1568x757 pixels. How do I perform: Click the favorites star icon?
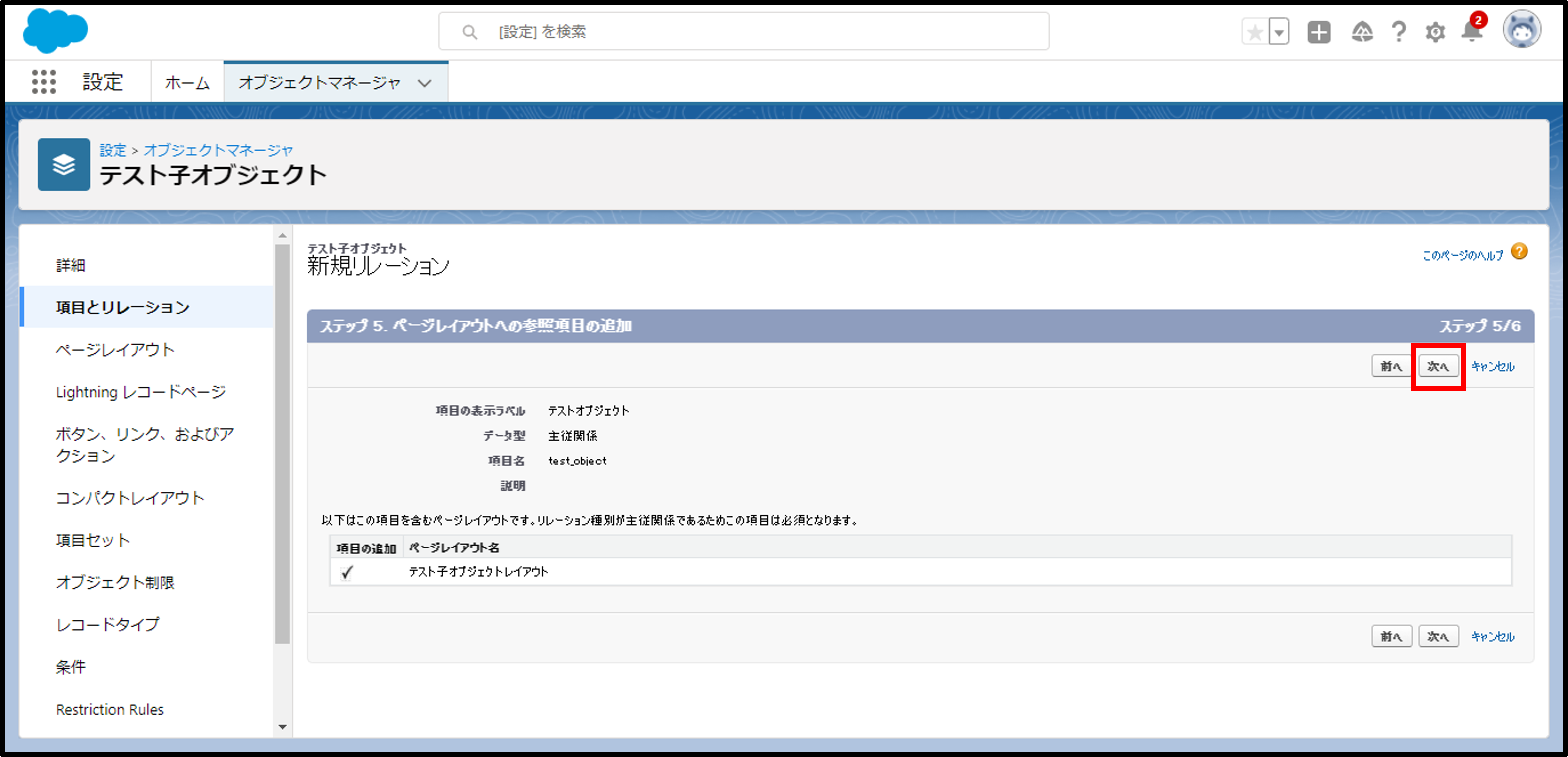tap(1255, 32)
